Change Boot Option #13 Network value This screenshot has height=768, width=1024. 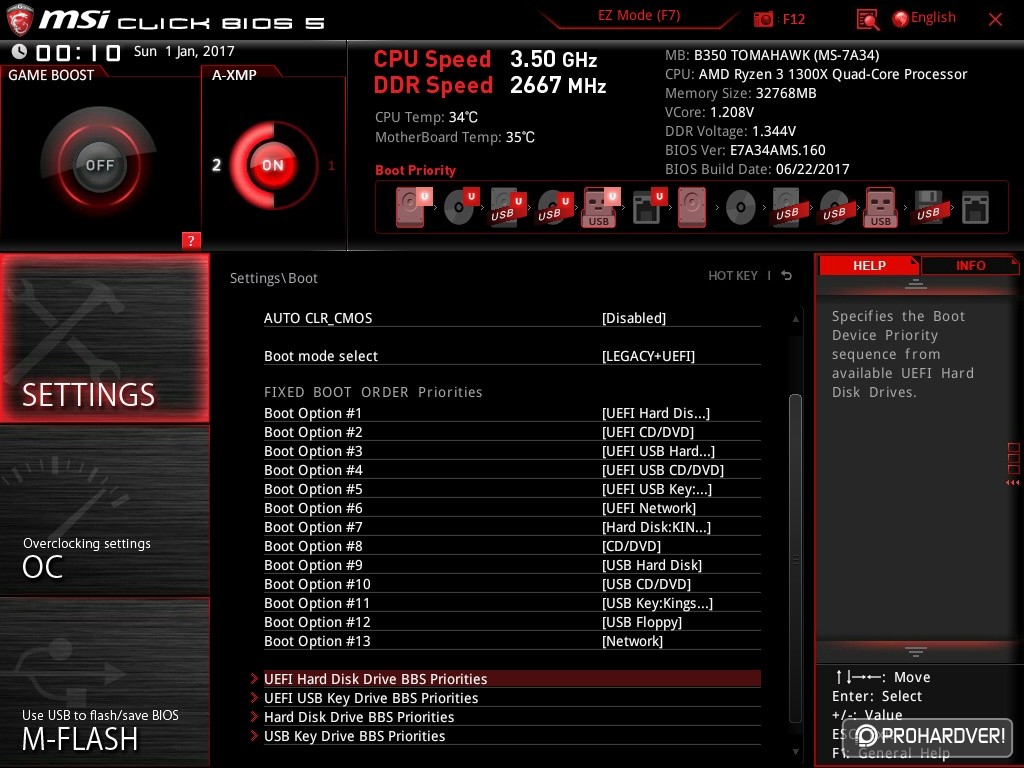[632, 640]
